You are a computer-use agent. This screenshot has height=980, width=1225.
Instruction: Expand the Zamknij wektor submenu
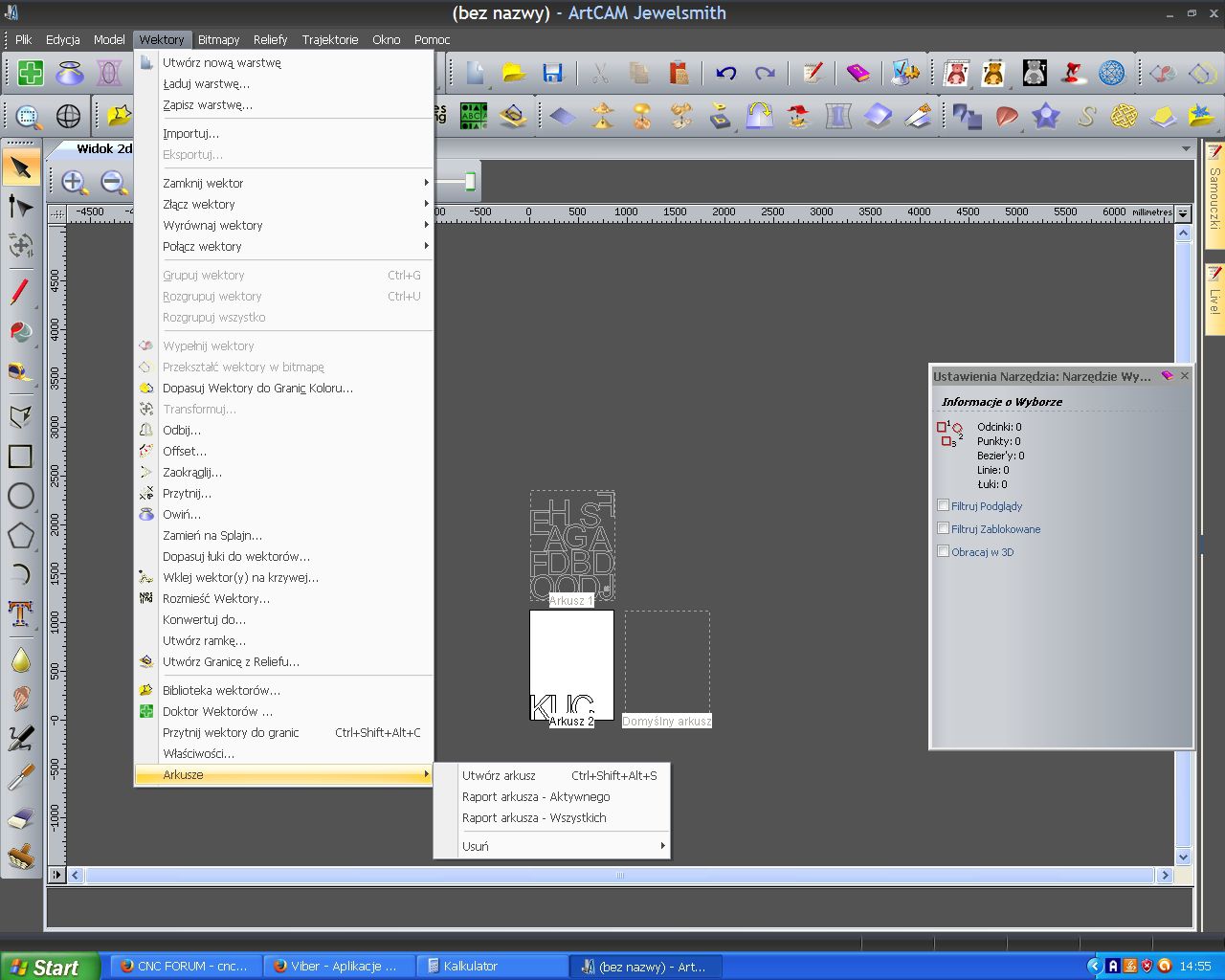pyautogui.click(x=284, y=183)
